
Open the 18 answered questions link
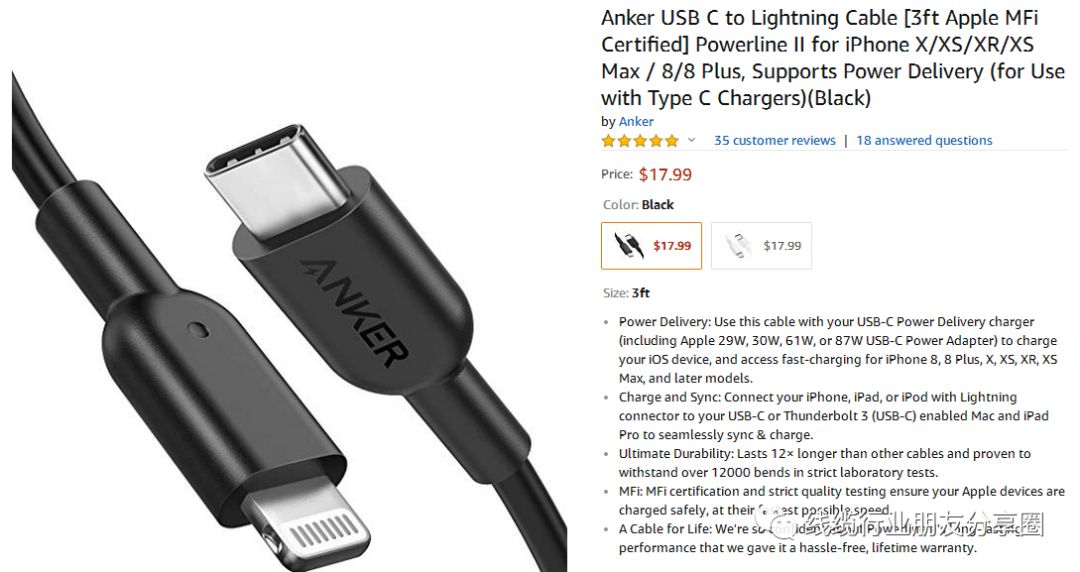pos(924,141)
